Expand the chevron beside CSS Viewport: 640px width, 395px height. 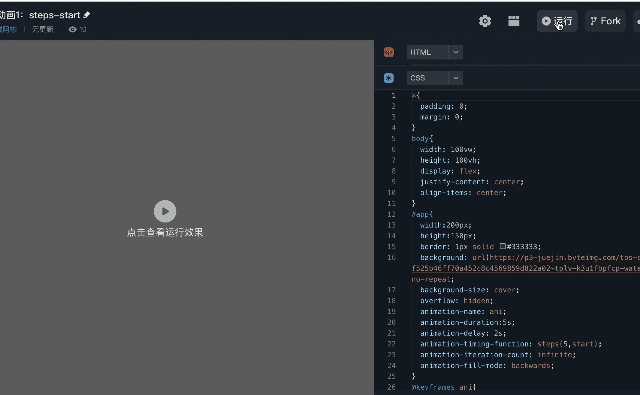pyautogui.click(x=456, y=78)
